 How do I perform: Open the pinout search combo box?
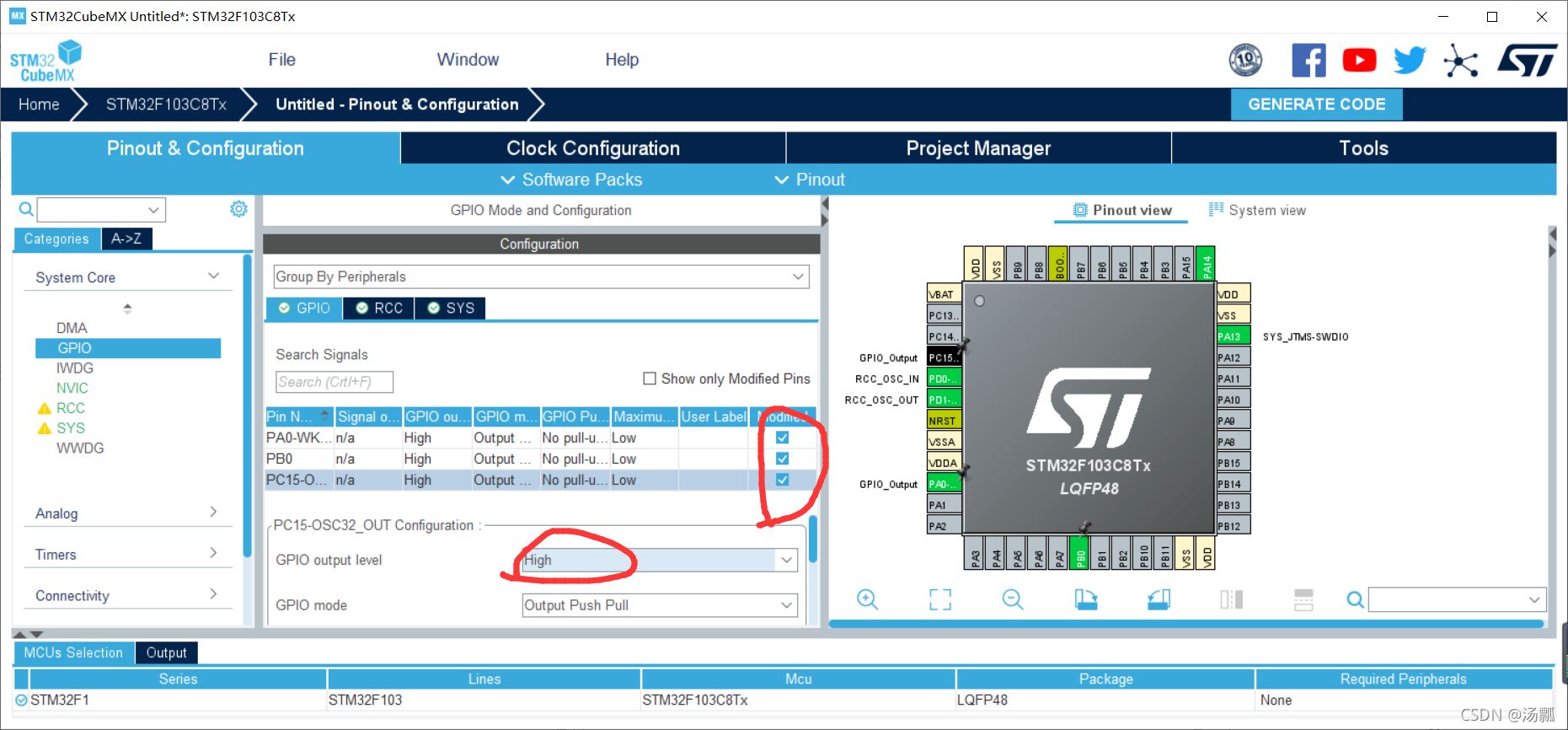1457,599
